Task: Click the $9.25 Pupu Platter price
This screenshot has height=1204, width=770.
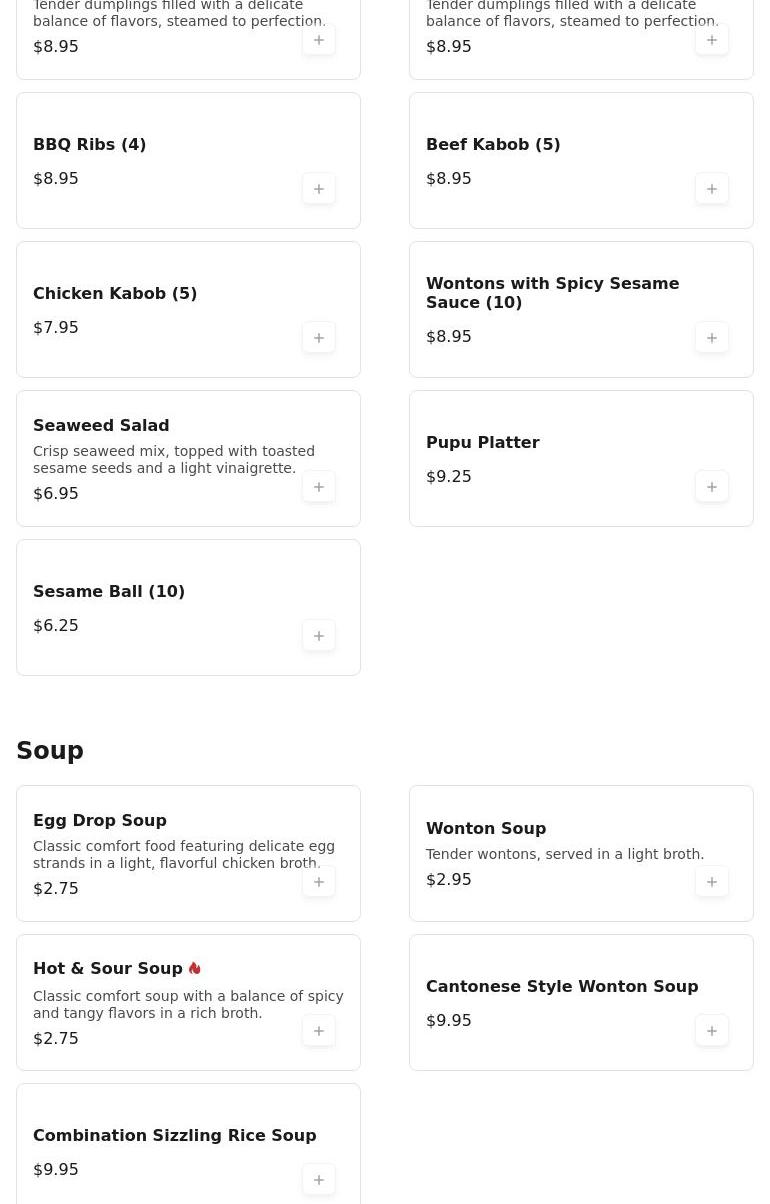Action: click(x=449, y=476)
